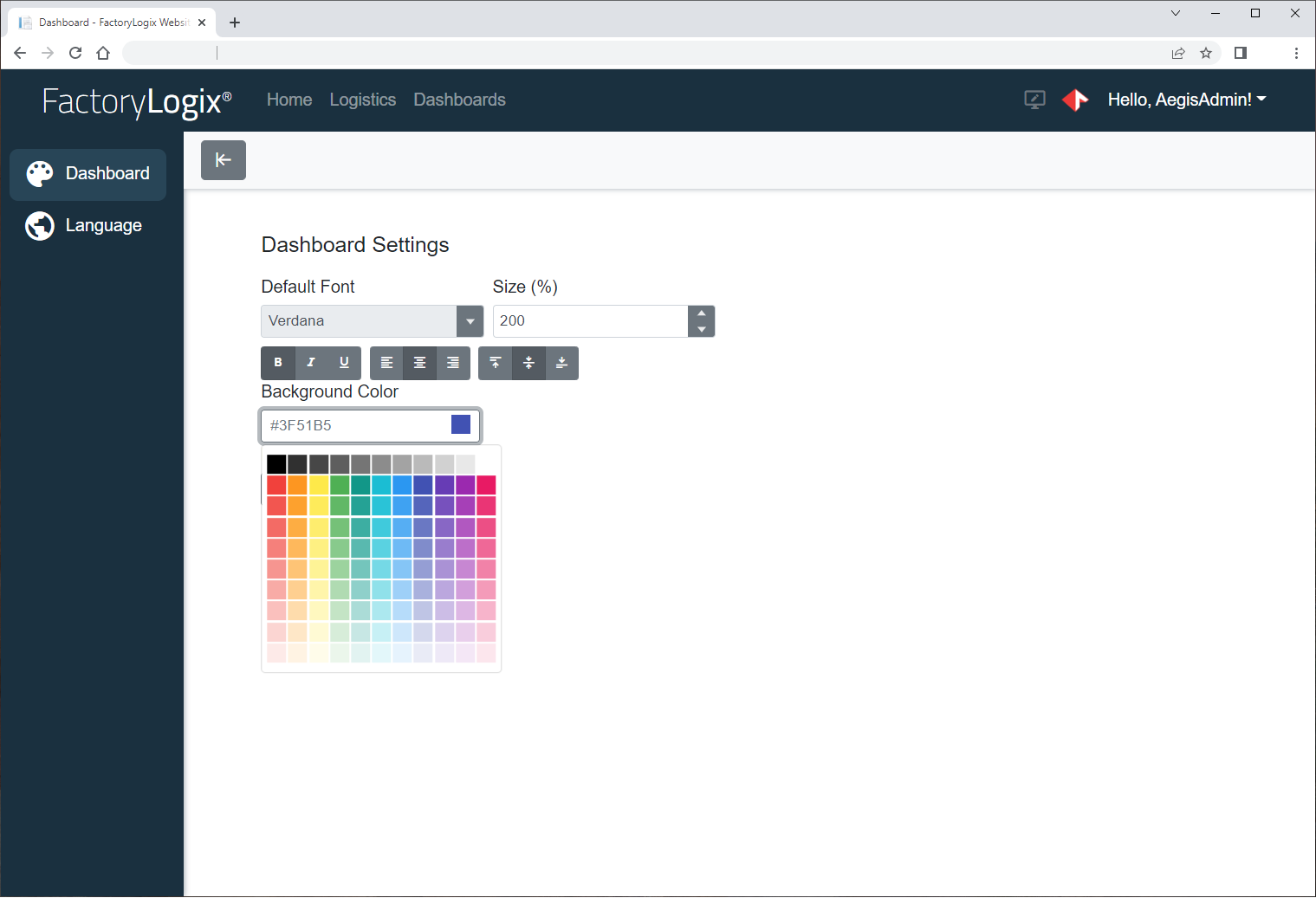This screenshot has width=1316, height=898.
Task: Click the FactoryLogix logo
Action: pos(136,102)
